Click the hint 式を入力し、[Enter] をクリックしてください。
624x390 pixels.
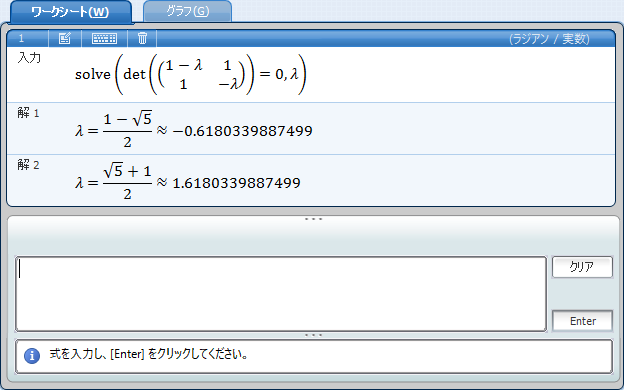[149, 354]
